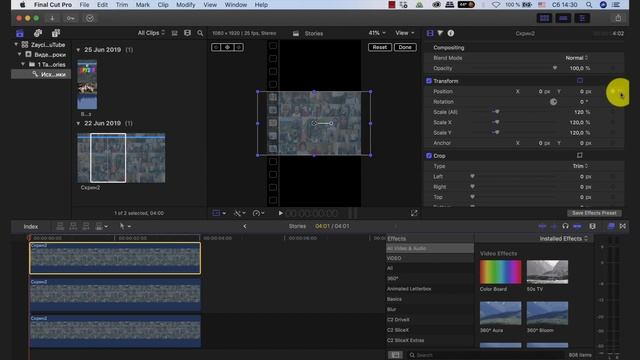Open the Mark menu
Screen dimensions: 640x360
(x=142, y=5)
